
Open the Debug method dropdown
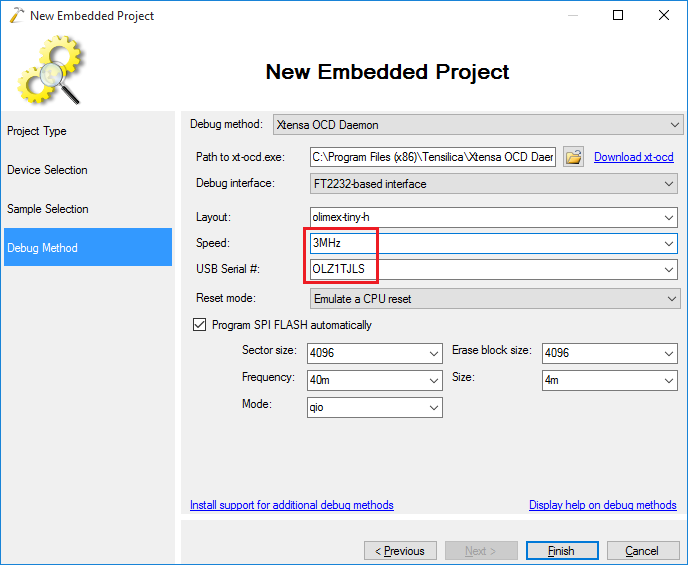point(478,125)
